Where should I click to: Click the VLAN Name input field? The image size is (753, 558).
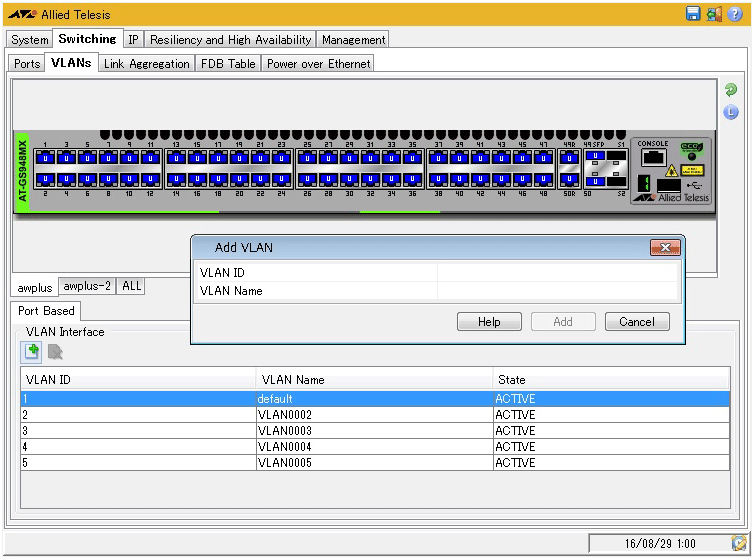[558, 291]
